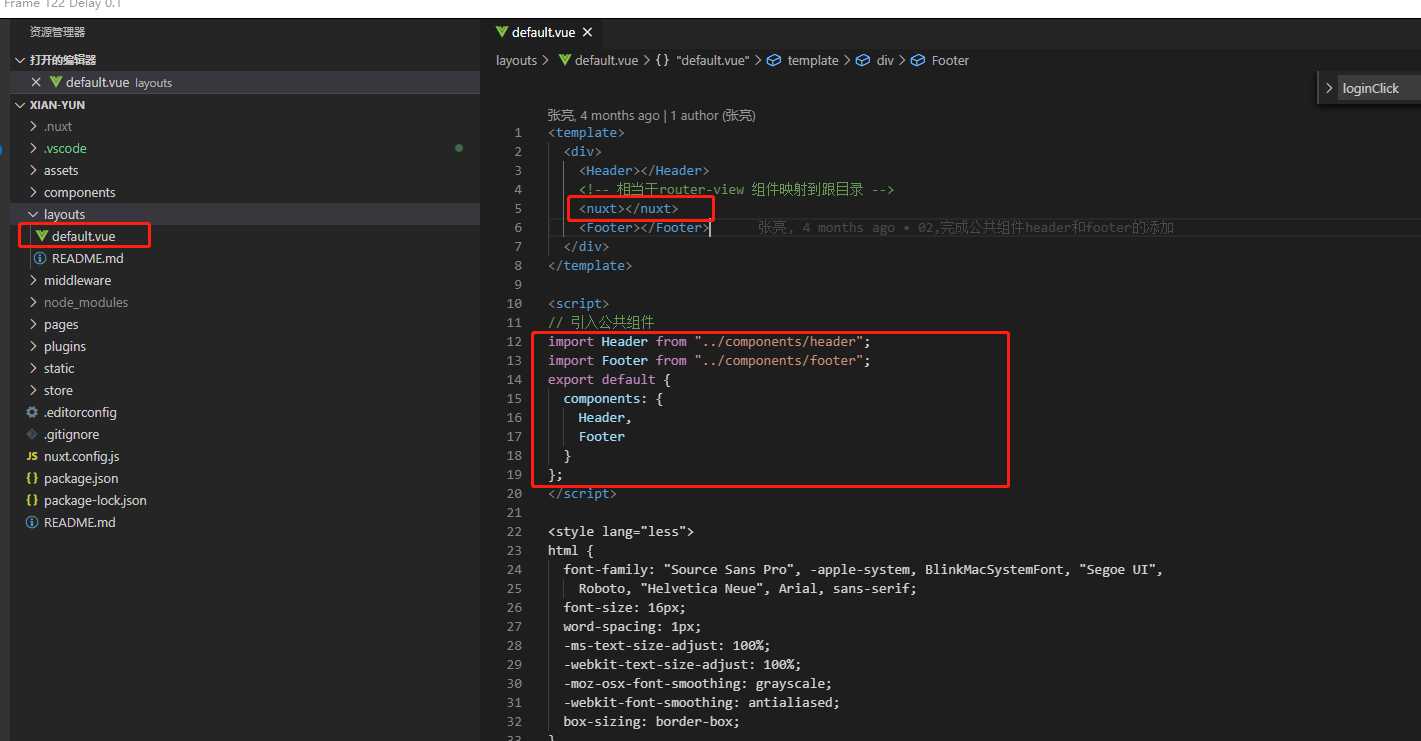Click template symbol icon in breadcrumb
Screen dimensions: 1421x741
click(774, 60)
